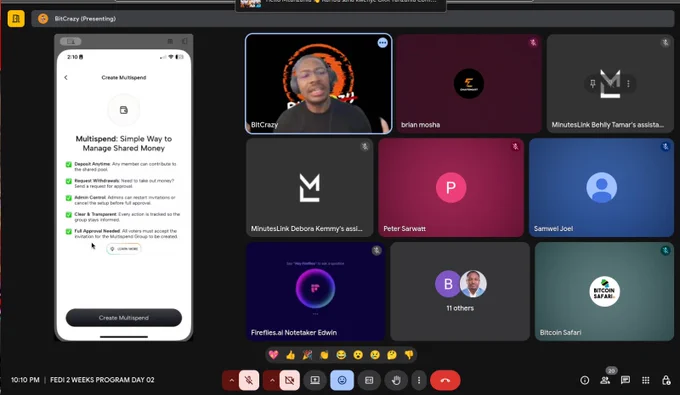Send the surprised face reaction
Image resolution: width=680 pixels, height=395 pixels.
[358, 355]
